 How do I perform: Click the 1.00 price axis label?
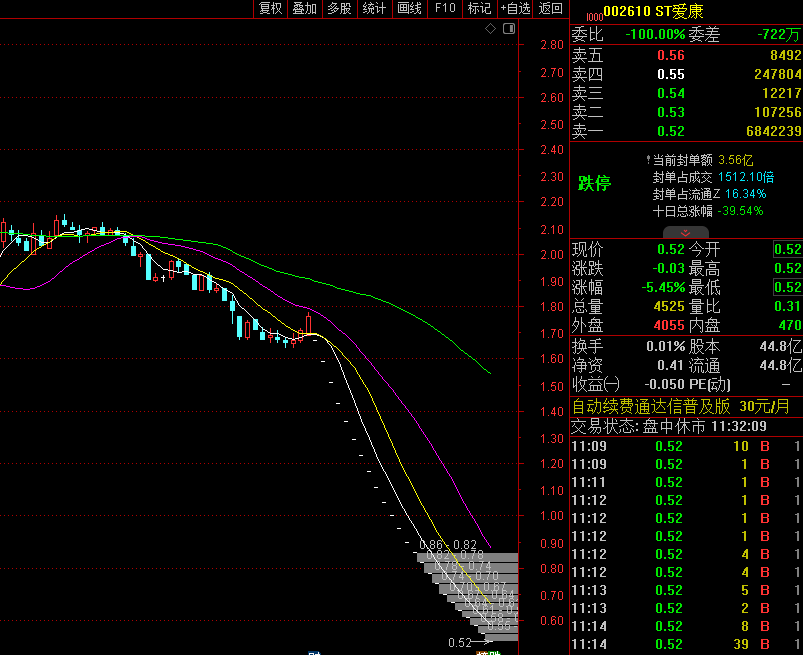[552, 516]
